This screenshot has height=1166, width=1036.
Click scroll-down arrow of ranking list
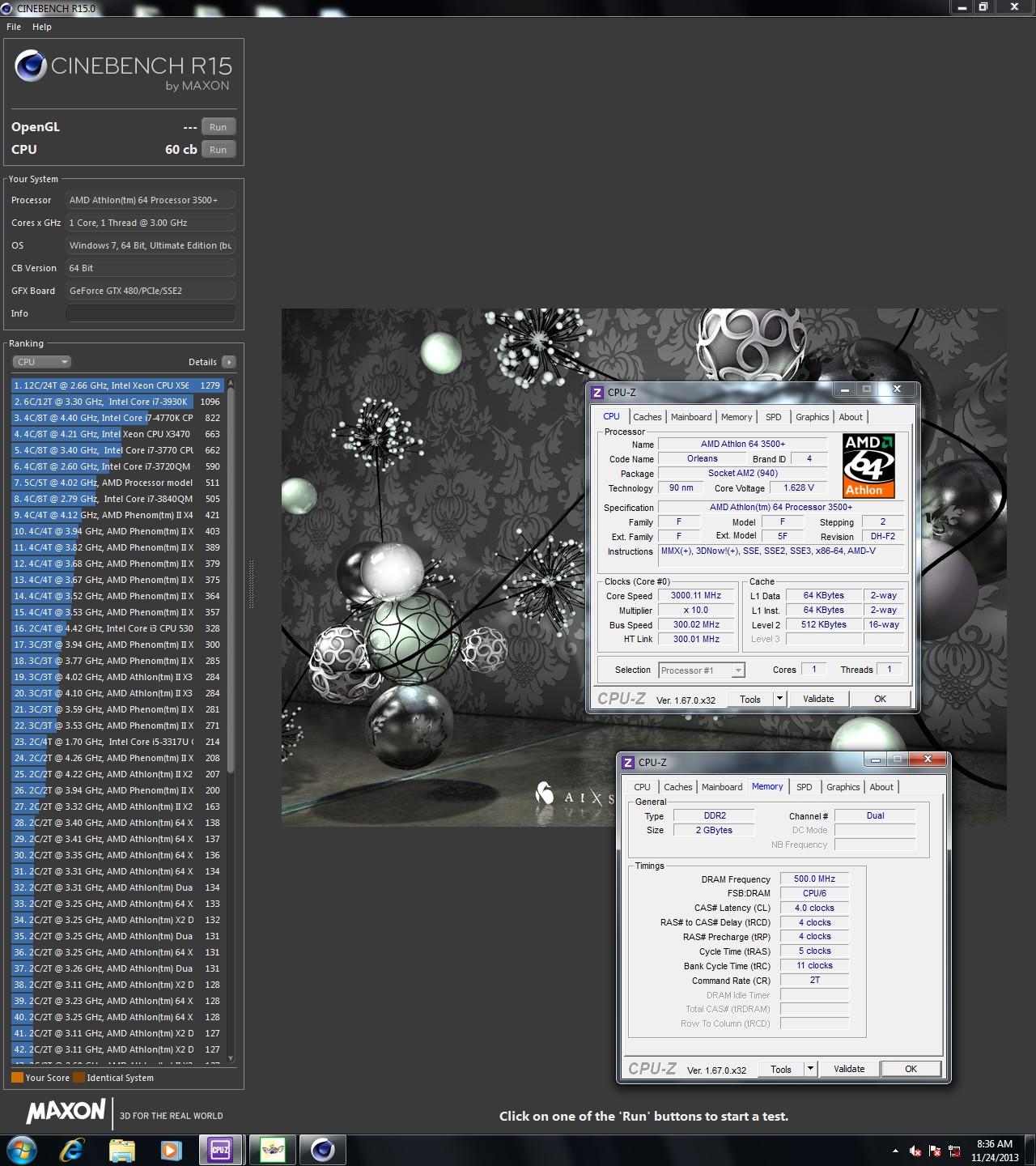231,1058
